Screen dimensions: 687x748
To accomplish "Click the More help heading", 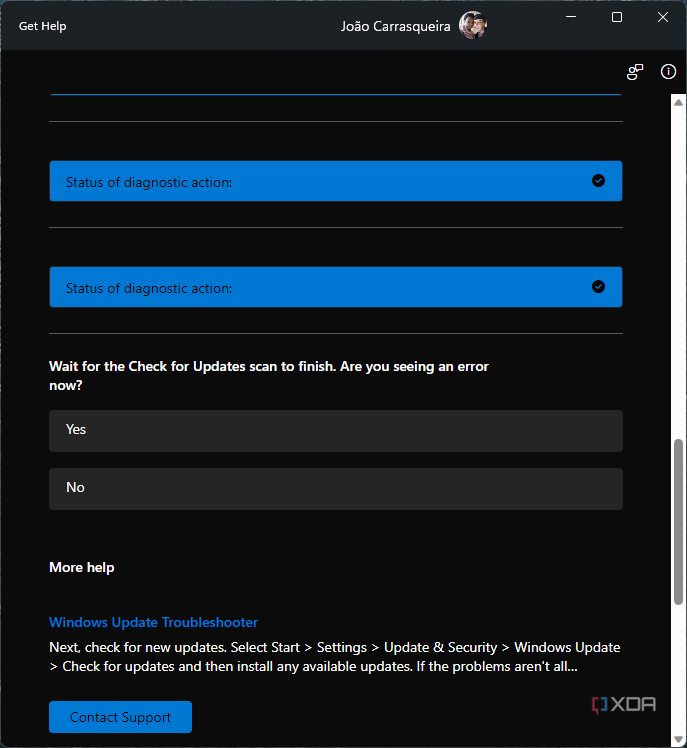I will tap(82, 568).
